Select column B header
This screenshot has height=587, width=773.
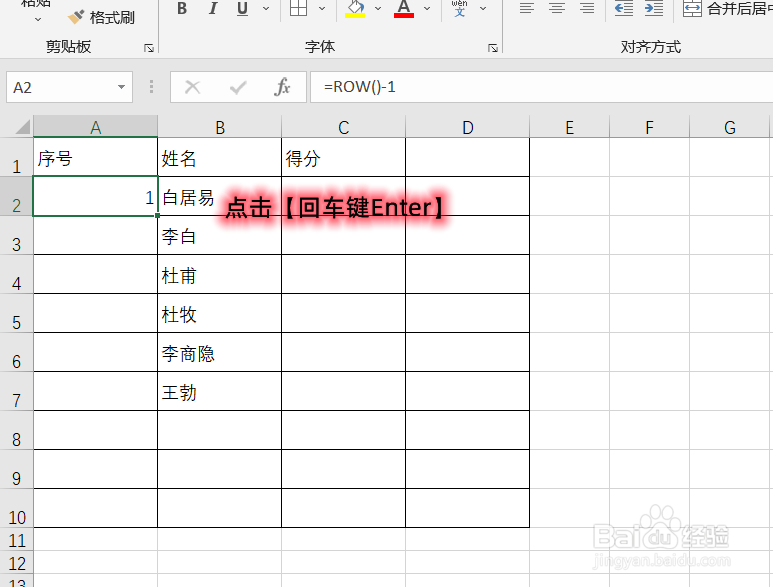(220, 127)
